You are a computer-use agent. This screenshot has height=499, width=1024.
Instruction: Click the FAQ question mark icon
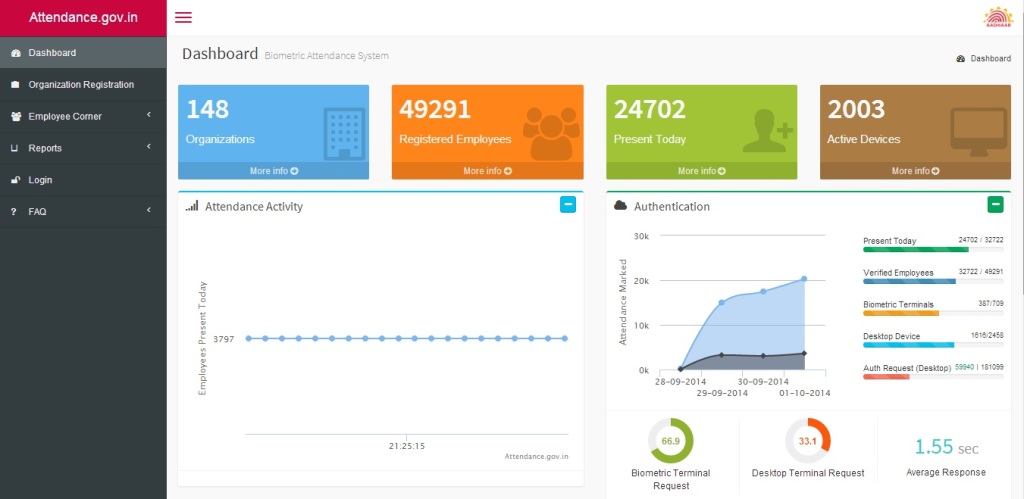(x=14, y=212)
